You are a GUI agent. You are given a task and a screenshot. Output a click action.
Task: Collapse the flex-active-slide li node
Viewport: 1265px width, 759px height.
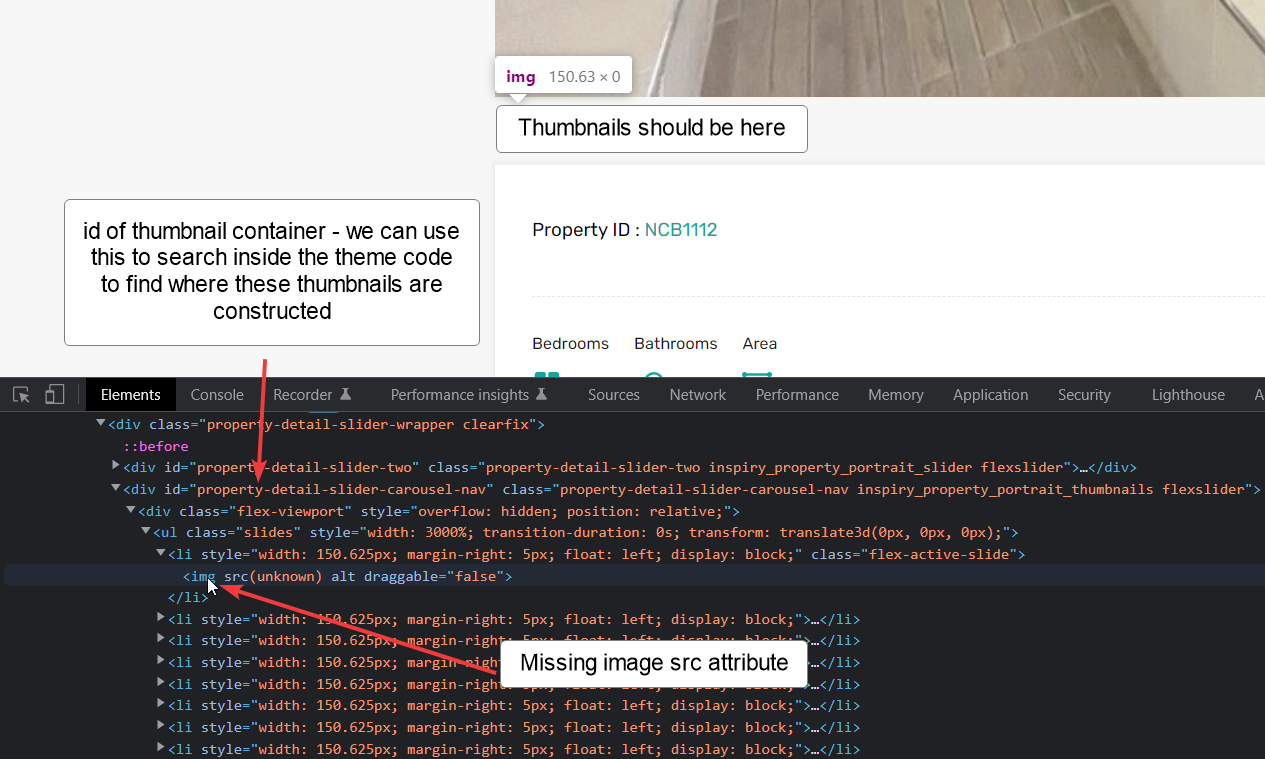[161, 554]
